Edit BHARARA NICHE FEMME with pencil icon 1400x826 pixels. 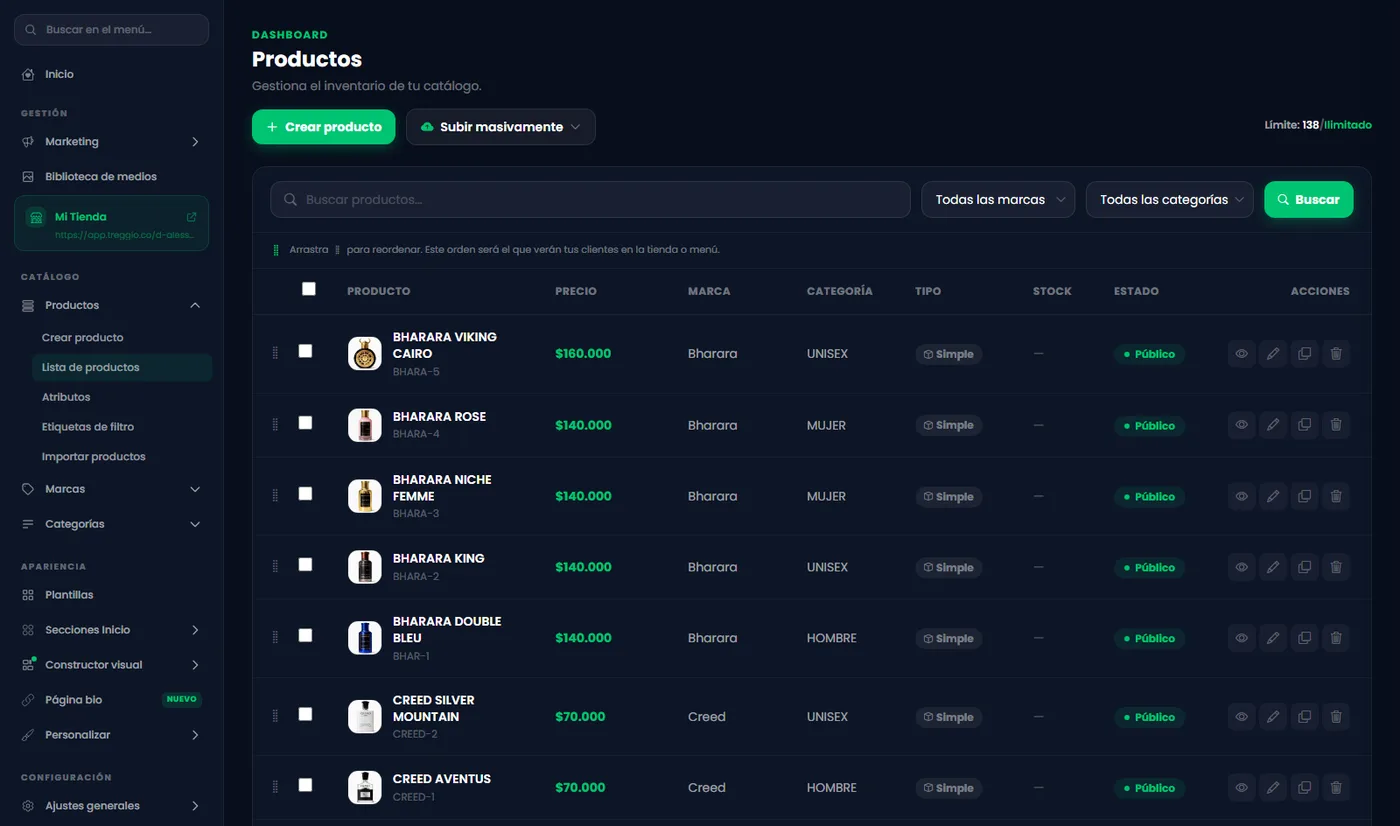(1273, 496)
